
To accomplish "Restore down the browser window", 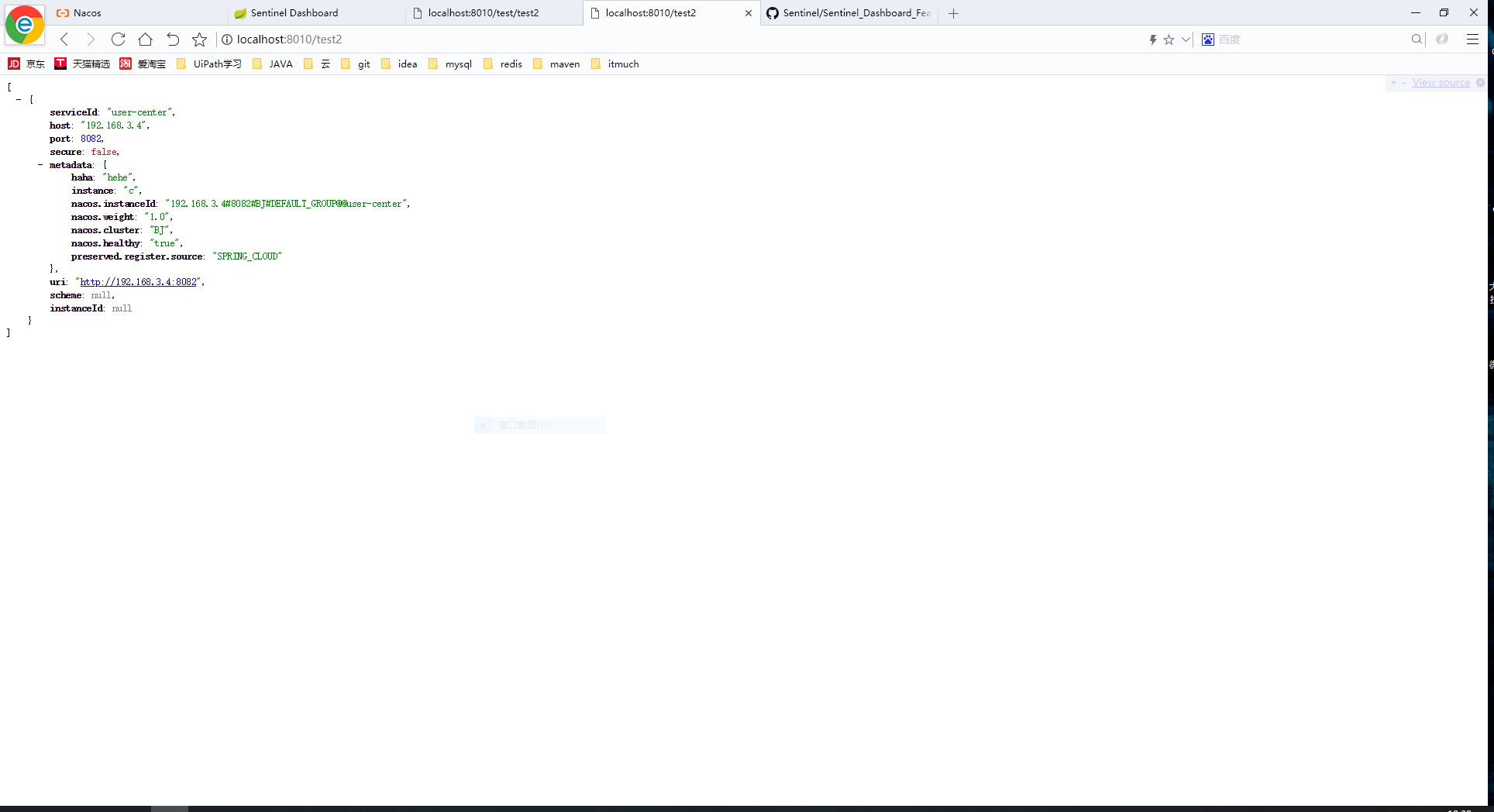I will [x=1444, y=13].
